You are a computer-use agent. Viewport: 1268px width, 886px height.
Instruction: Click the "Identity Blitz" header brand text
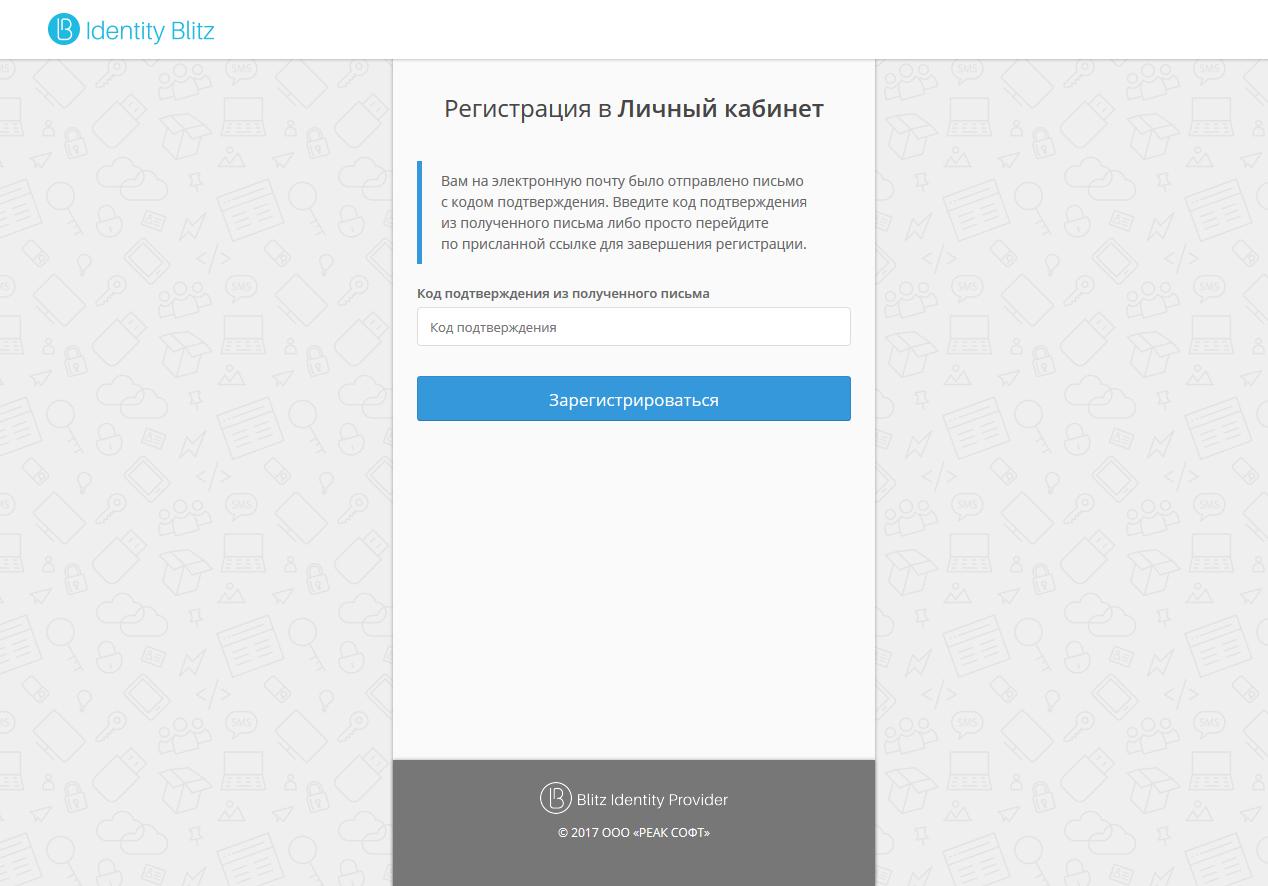(x=150, y=31)
